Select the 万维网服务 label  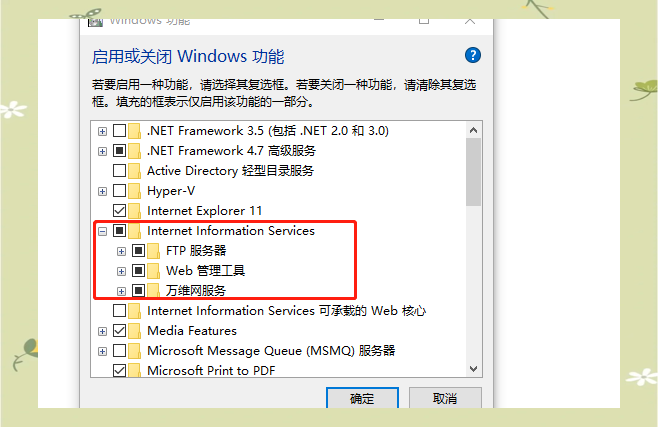(196, 290)
